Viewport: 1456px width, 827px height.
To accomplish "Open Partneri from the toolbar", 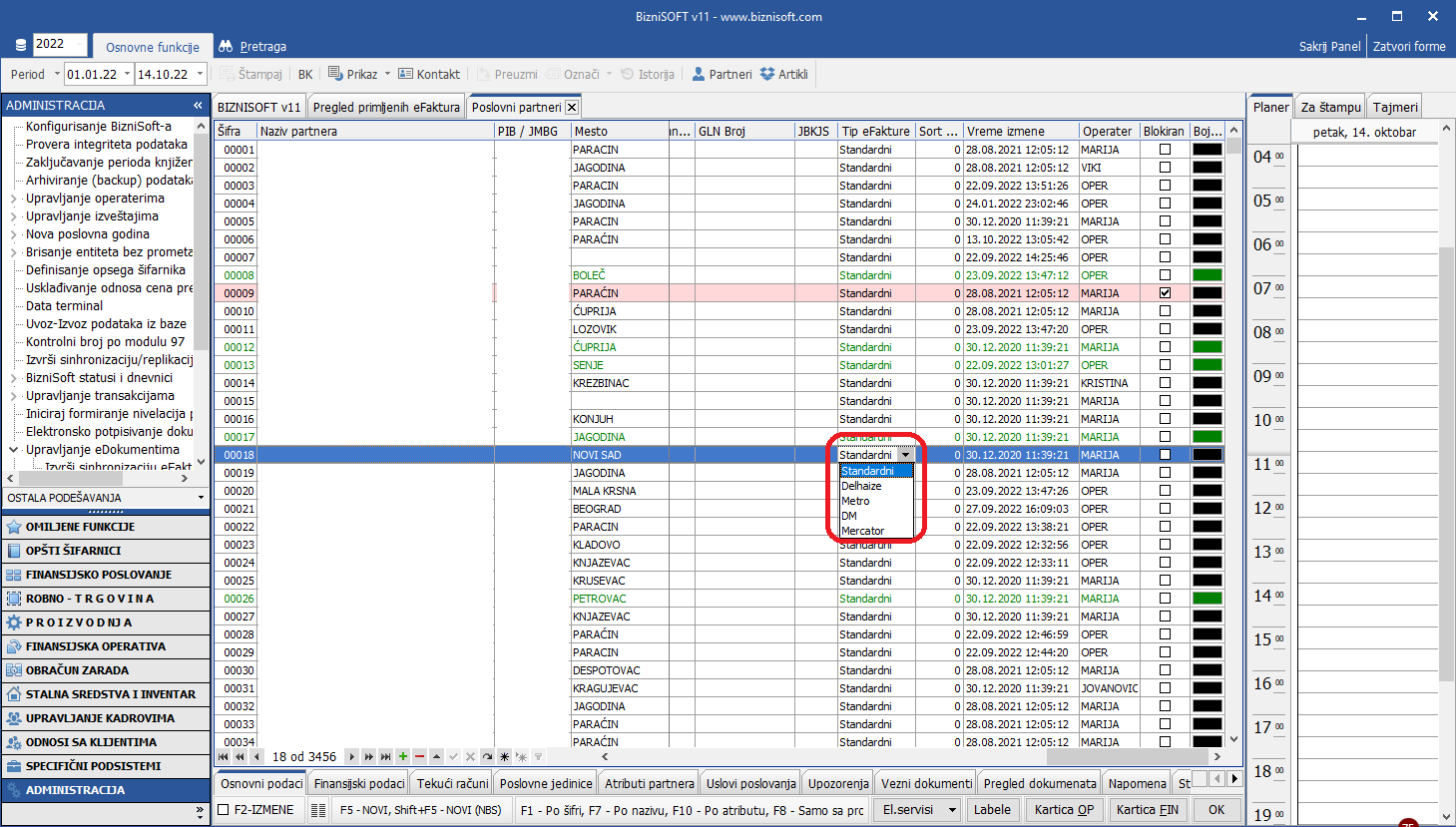I will coord(722,74).
